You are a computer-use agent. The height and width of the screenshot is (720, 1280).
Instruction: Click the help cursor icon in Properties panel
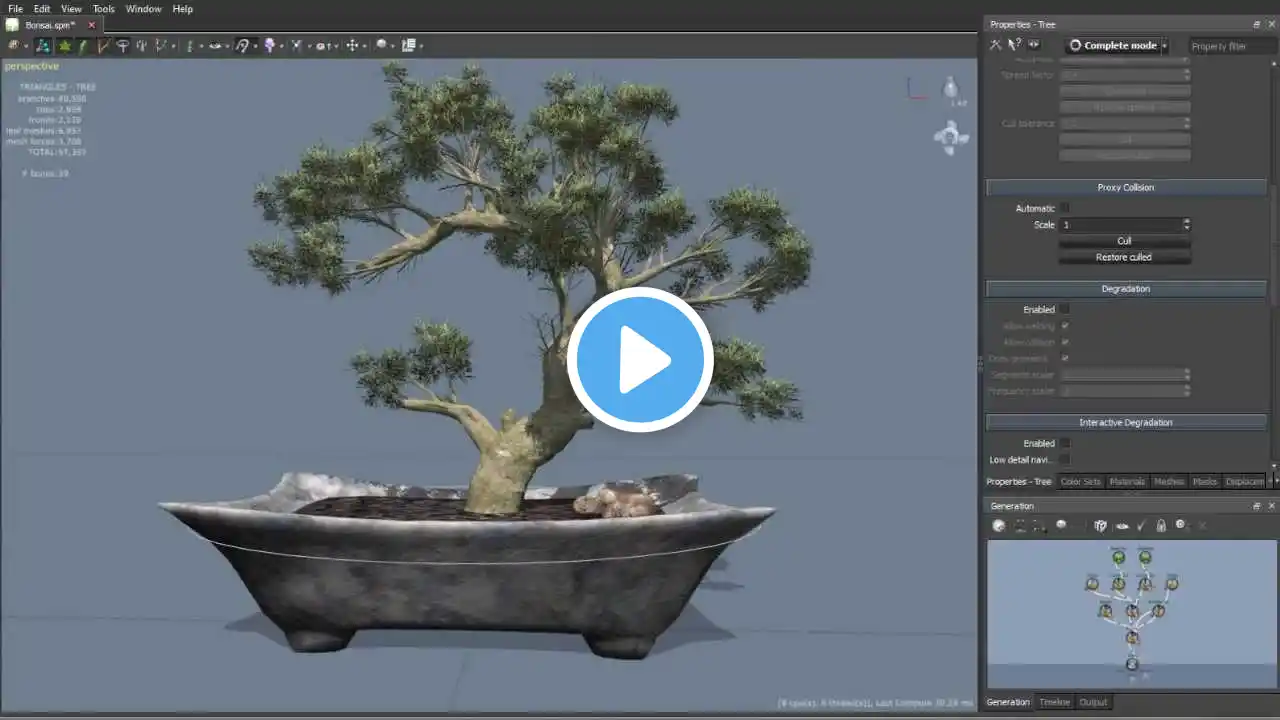1014,45
